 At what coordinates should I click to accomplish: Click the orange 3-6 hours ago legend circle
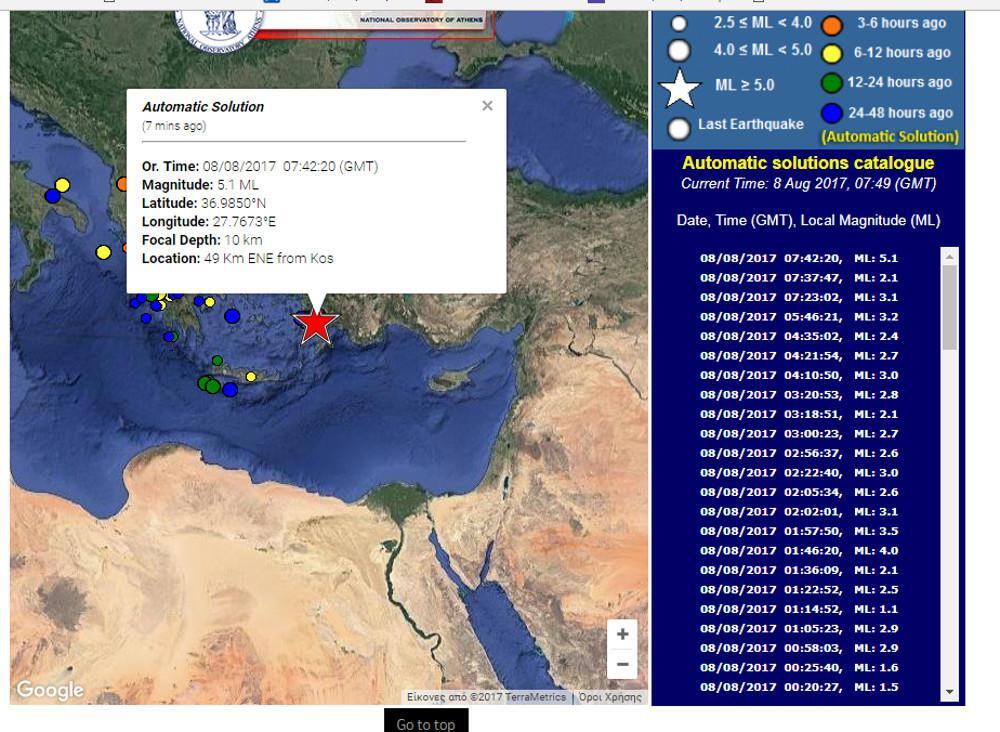[x=831, y=25]
